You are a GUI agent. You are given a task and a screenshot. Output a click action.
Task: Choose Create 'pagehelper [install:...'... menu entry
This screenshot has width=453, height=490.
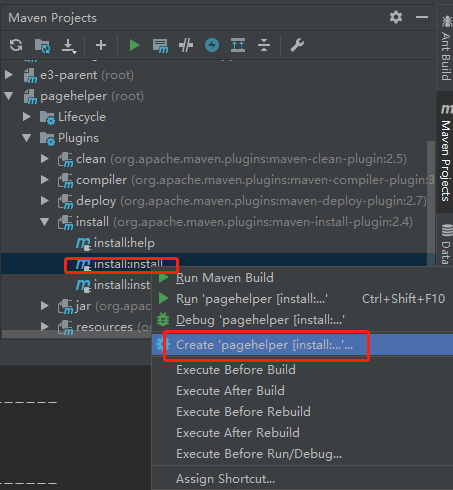coord(302,345)
